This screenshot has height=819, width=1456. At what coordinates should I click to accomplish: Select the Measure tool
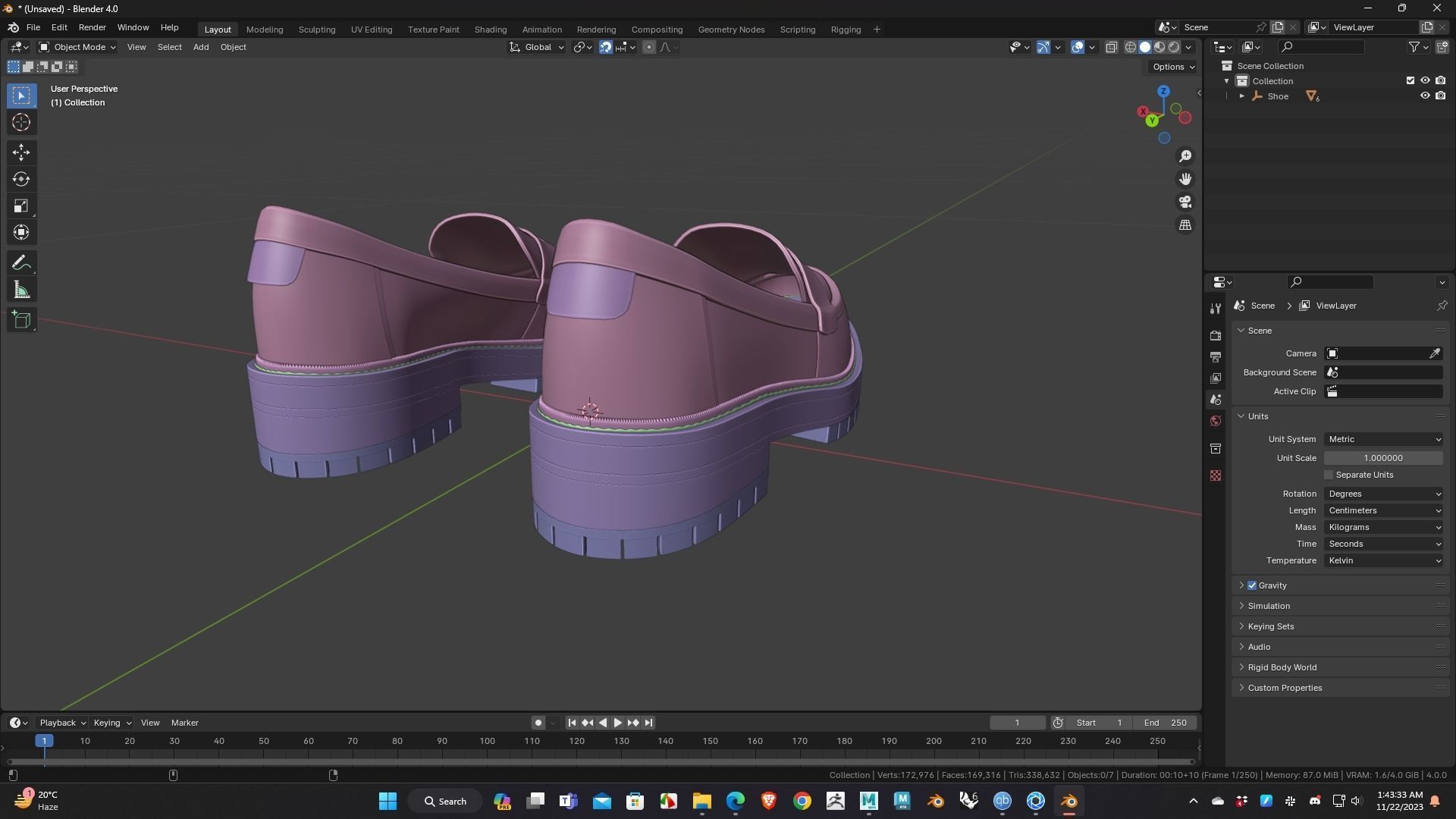coord(21,290)
